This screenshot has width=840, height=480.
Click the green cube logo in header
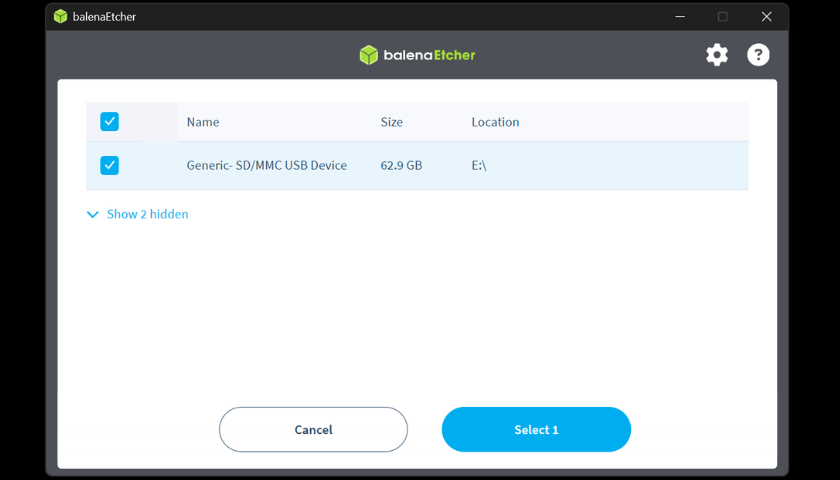click(369, 55)
